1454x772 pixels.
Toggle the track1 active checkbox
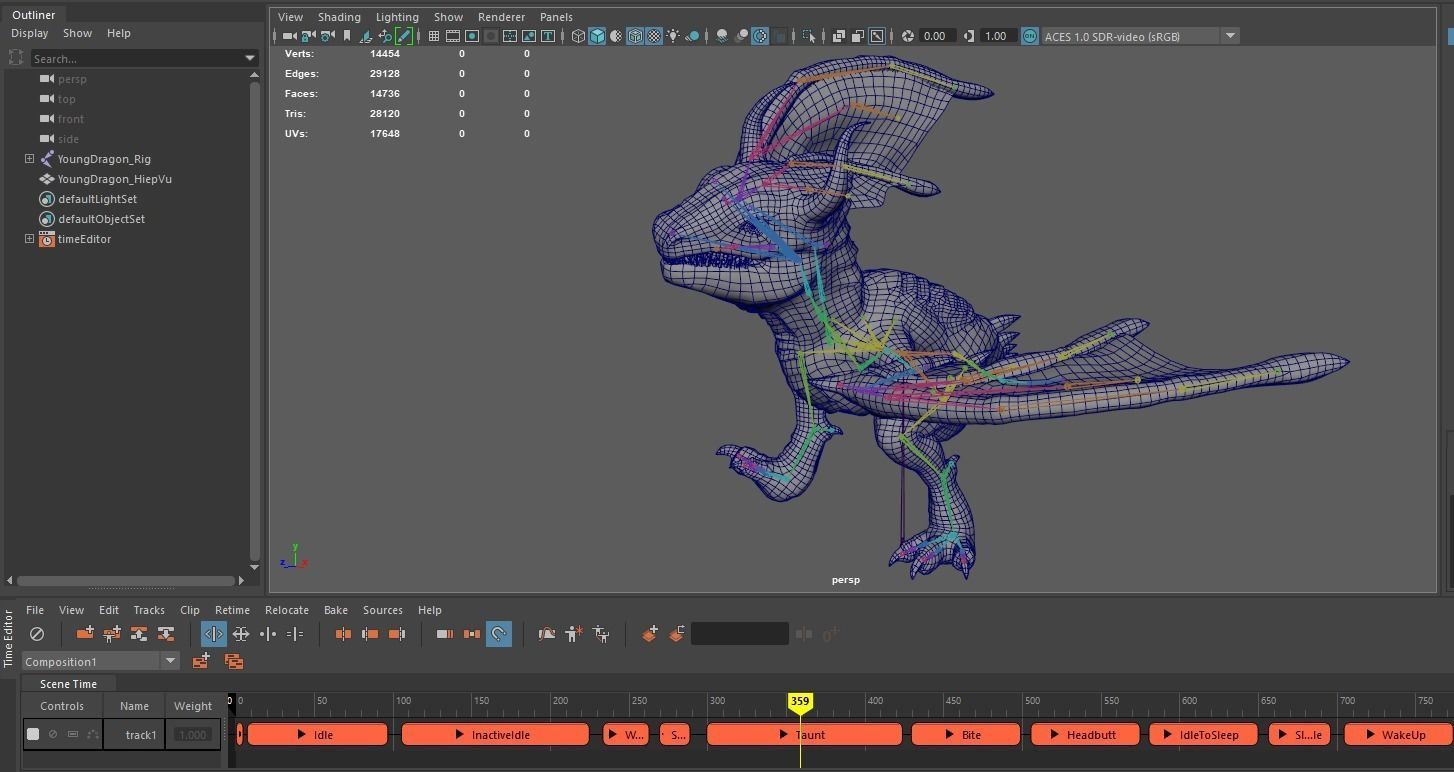33,734
